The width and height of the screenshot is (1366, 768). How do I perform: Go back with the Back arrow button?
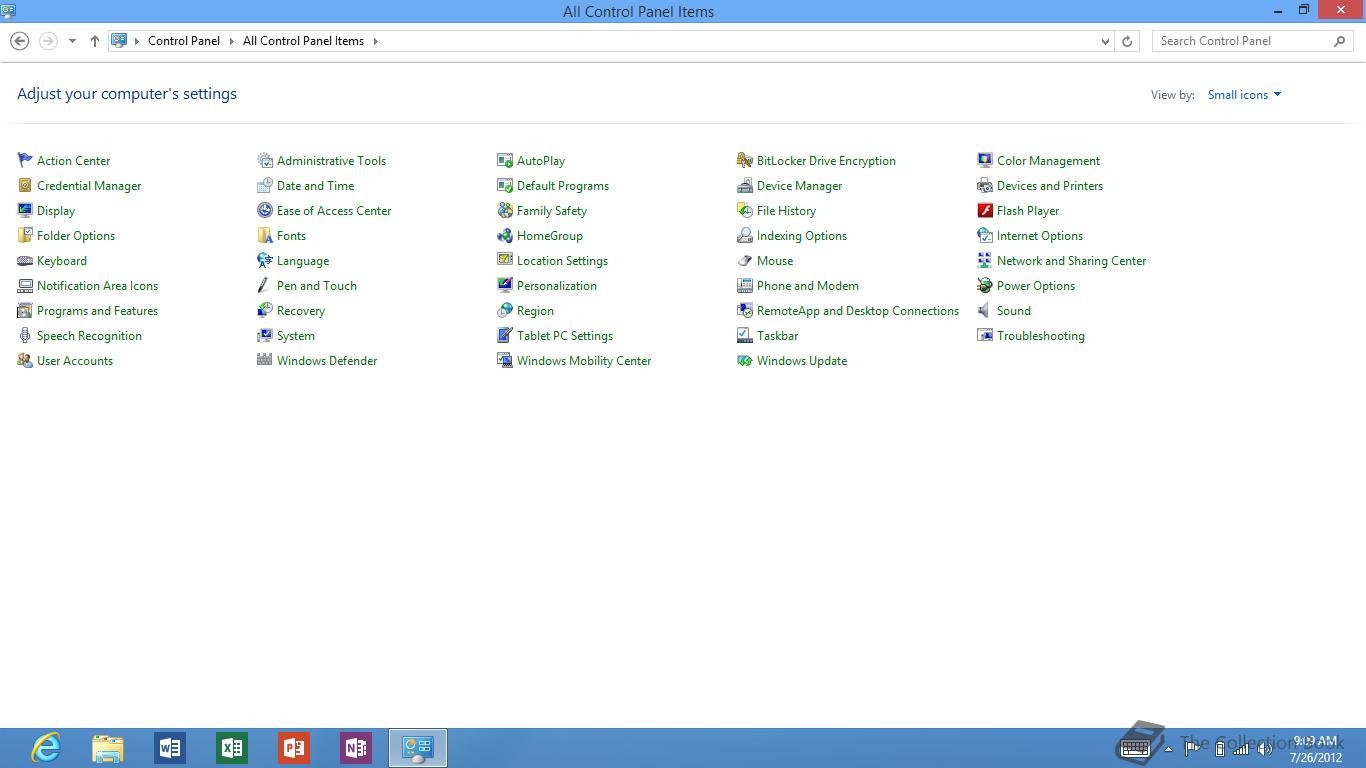[19, 41]
